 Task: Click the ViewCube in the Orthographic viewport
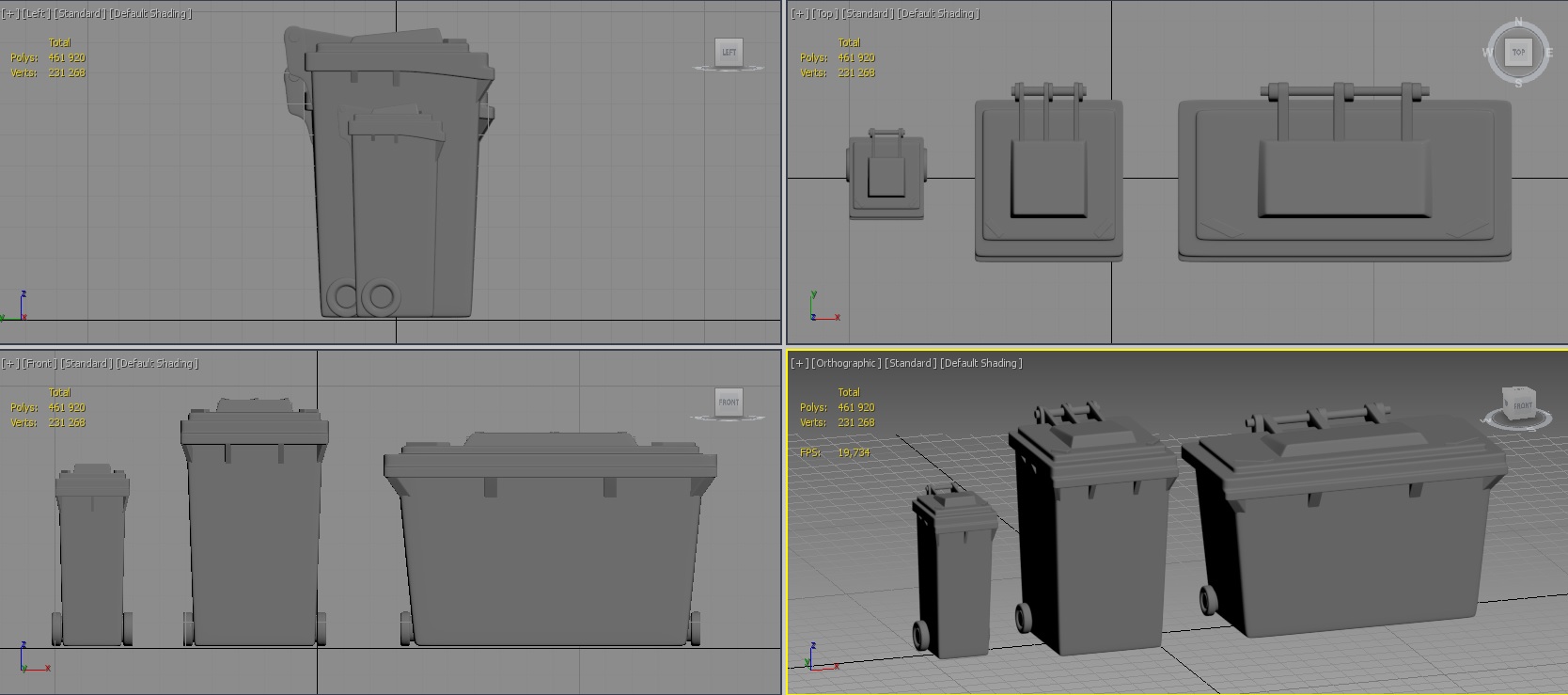[x=1518, y=403]
